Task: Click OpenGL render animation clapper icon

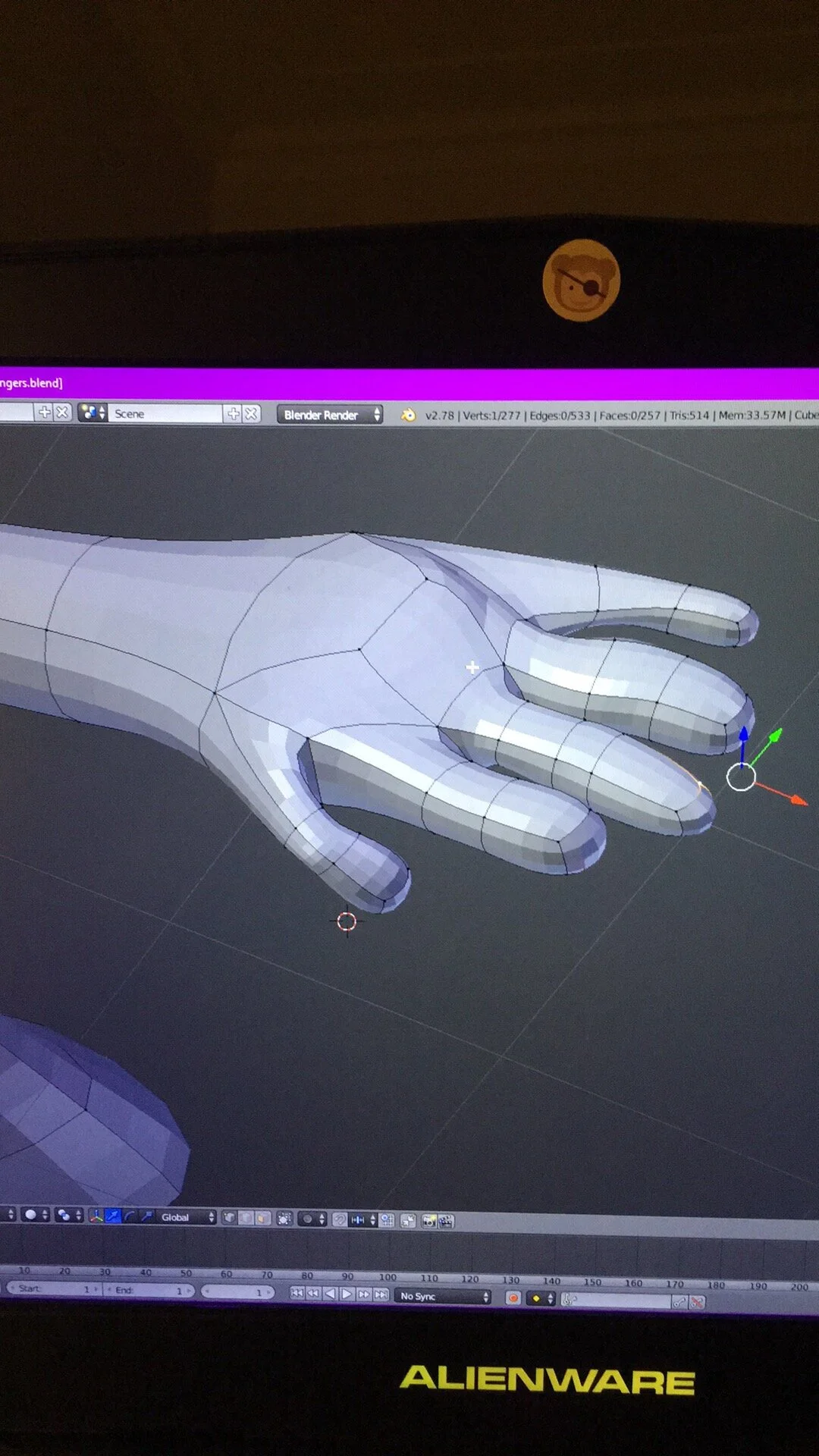Action: tap(446, 1221)
